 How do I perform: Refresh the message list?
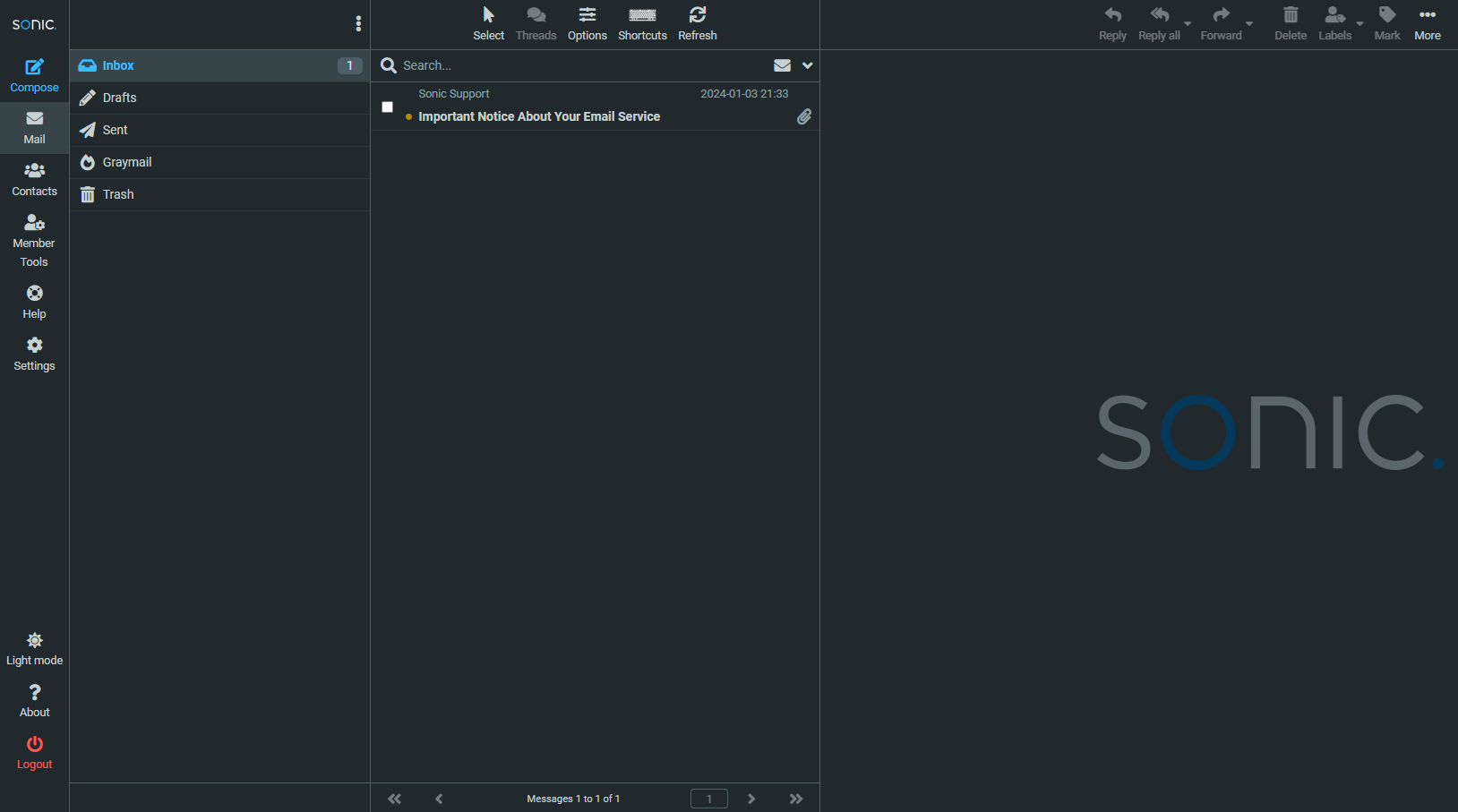(697, 24)
